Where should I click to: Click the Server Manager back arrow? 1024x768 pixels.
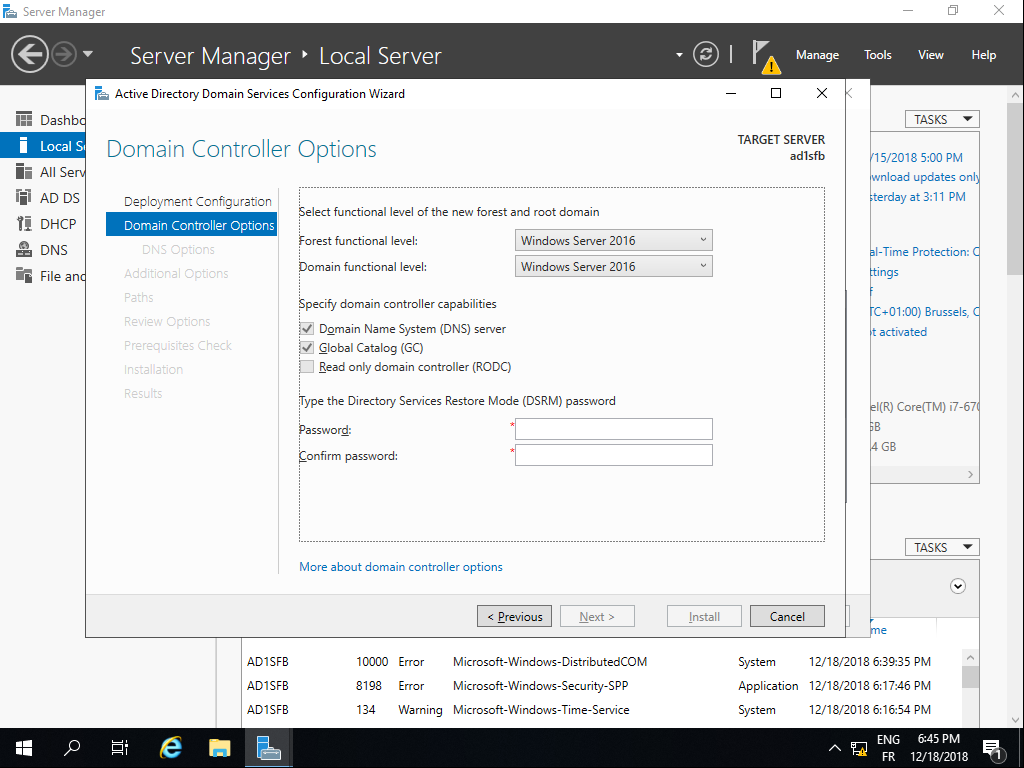(30, 54)
